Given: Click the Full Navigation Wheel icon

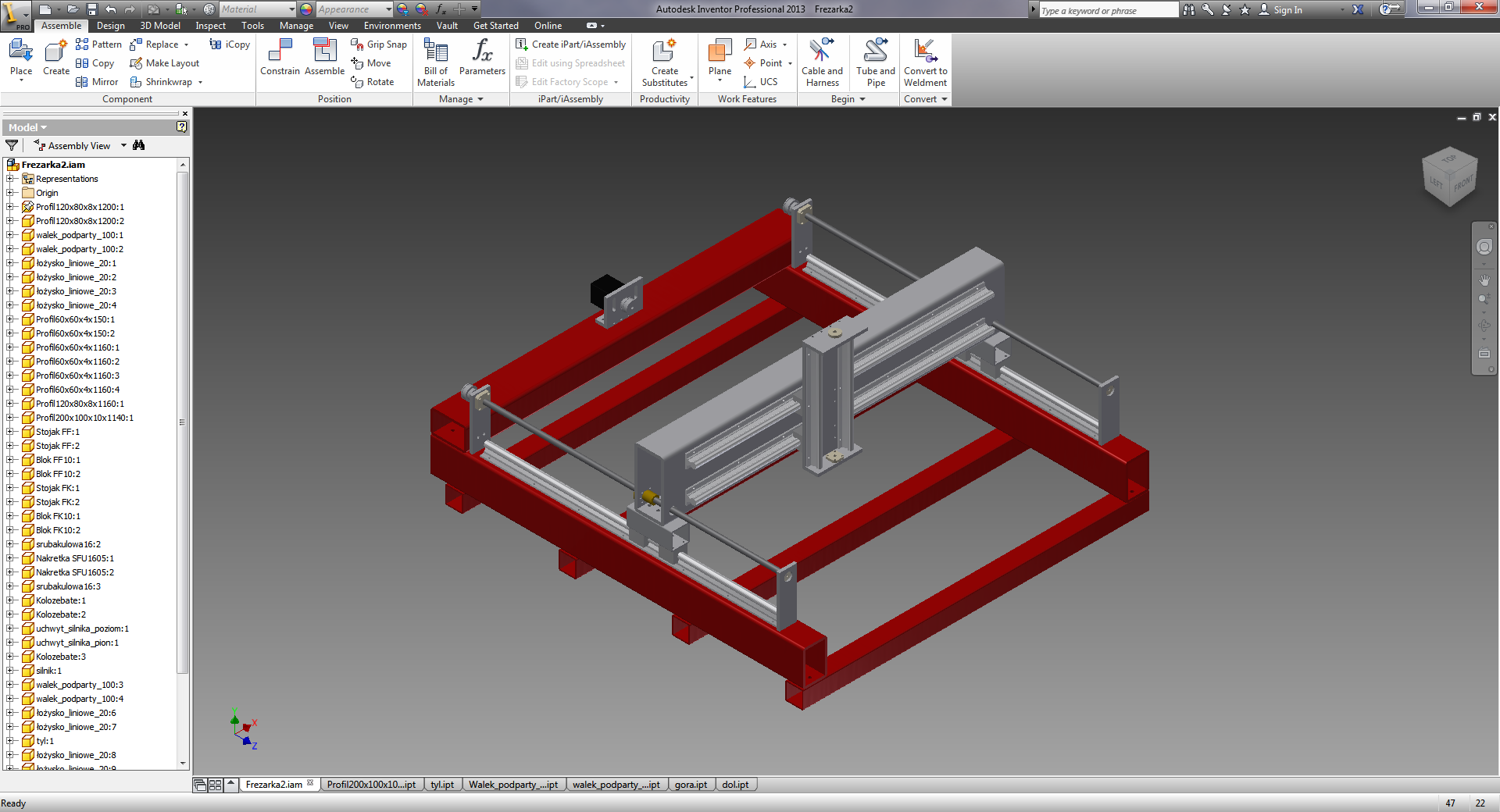Looking at the screenshot, I should tap(1484, 247).
